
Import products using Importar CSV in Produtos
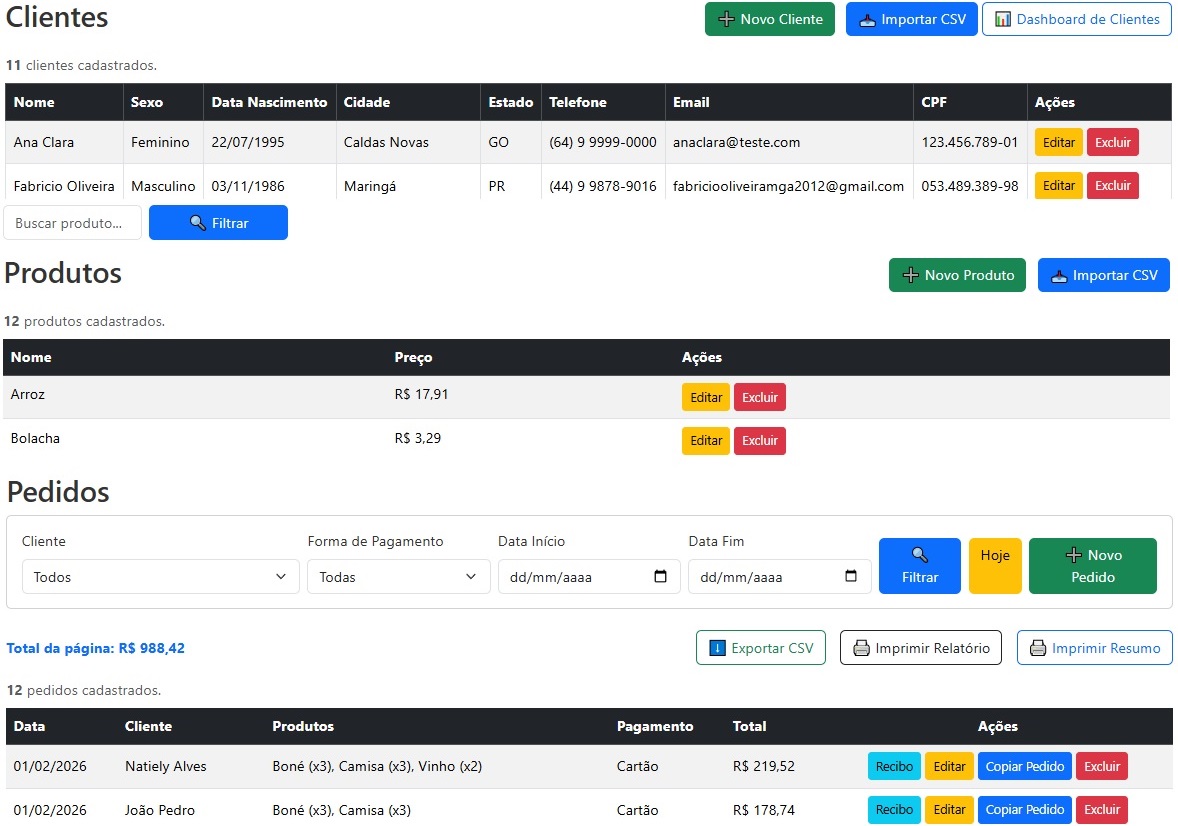[1103, 275]
